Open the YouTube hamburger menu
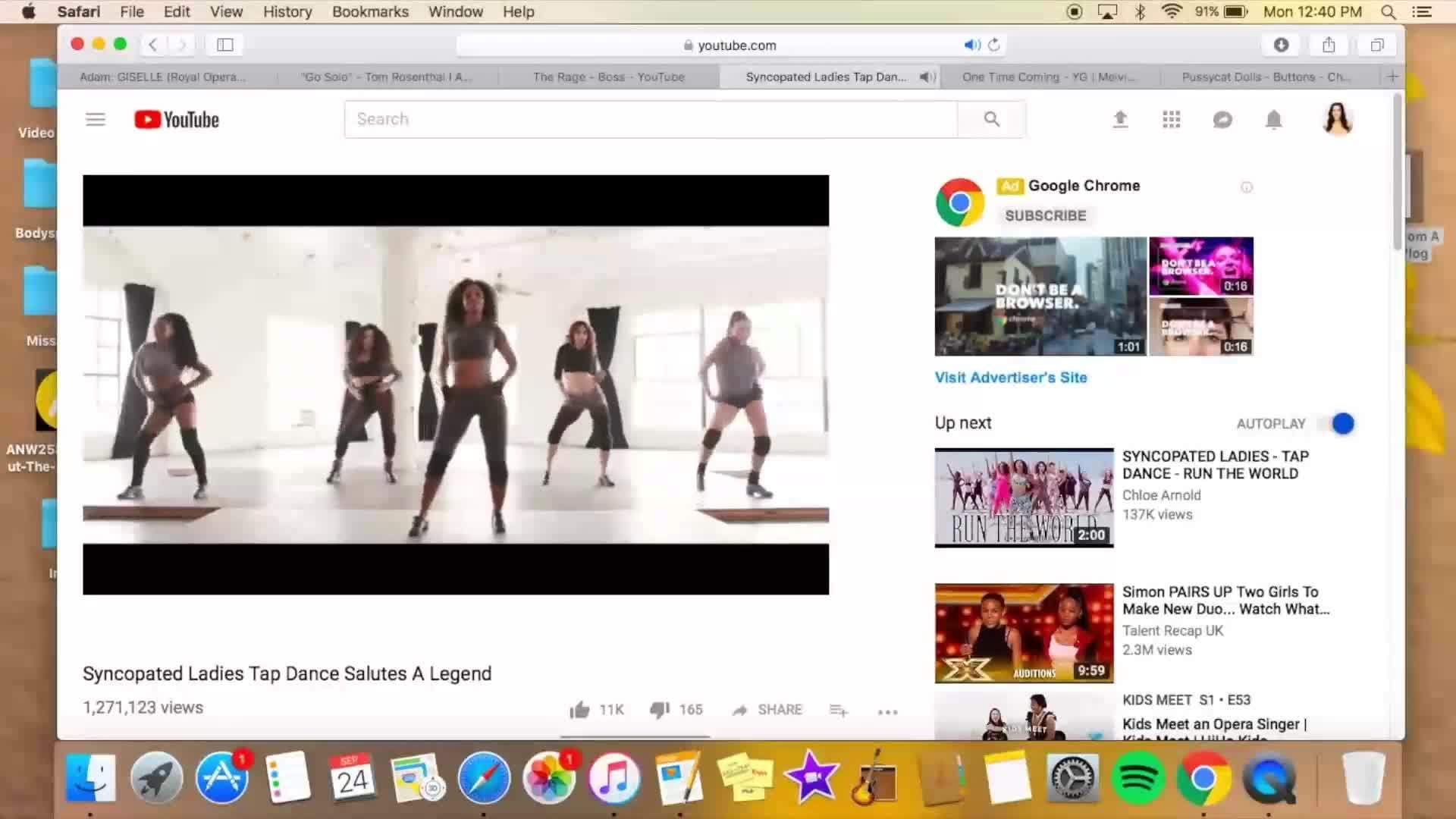The height and width of the screenshot is (819, 1456). click(x=95, y=119)
